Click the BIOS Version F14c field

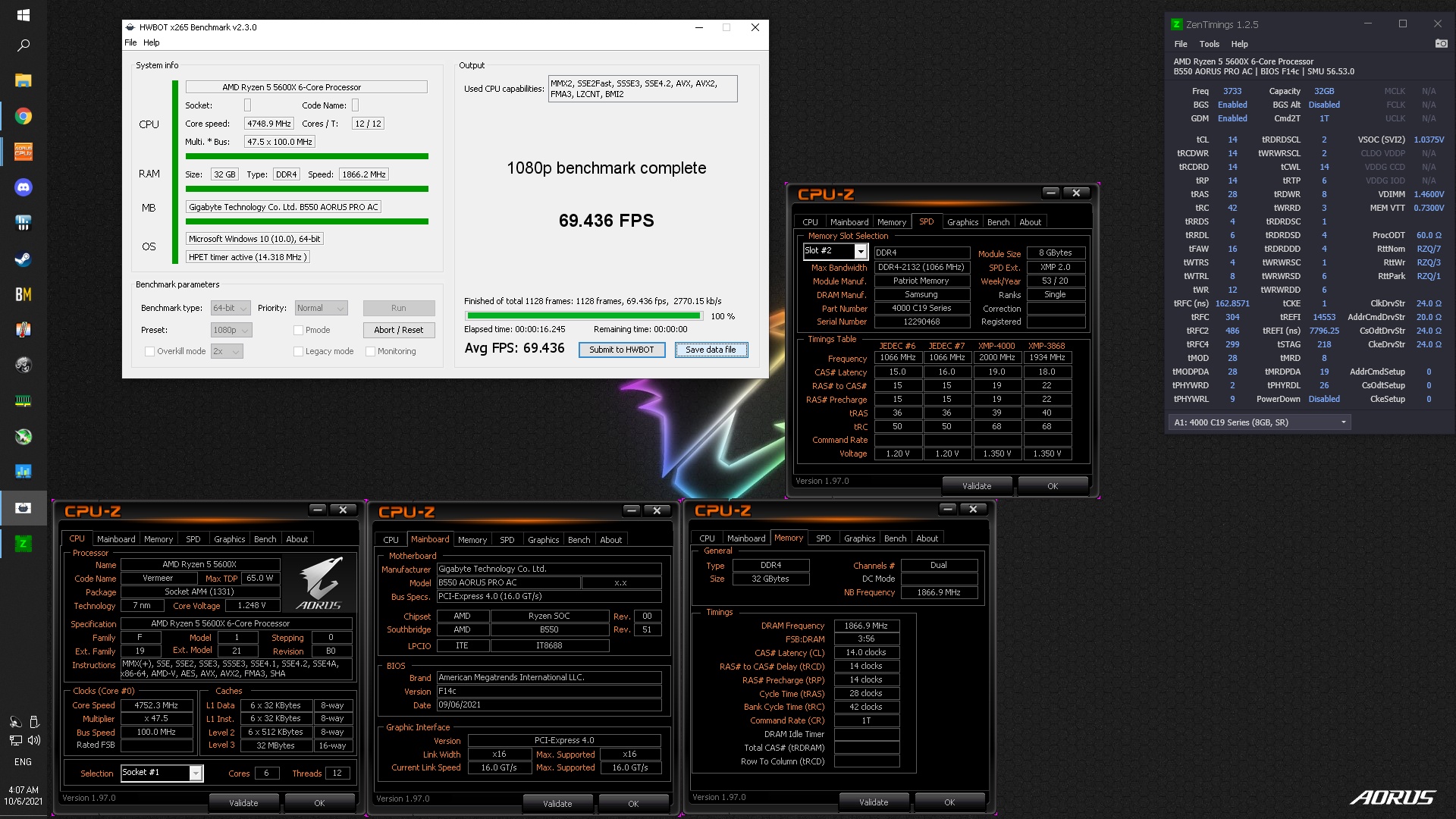click(x=549, y=691)
